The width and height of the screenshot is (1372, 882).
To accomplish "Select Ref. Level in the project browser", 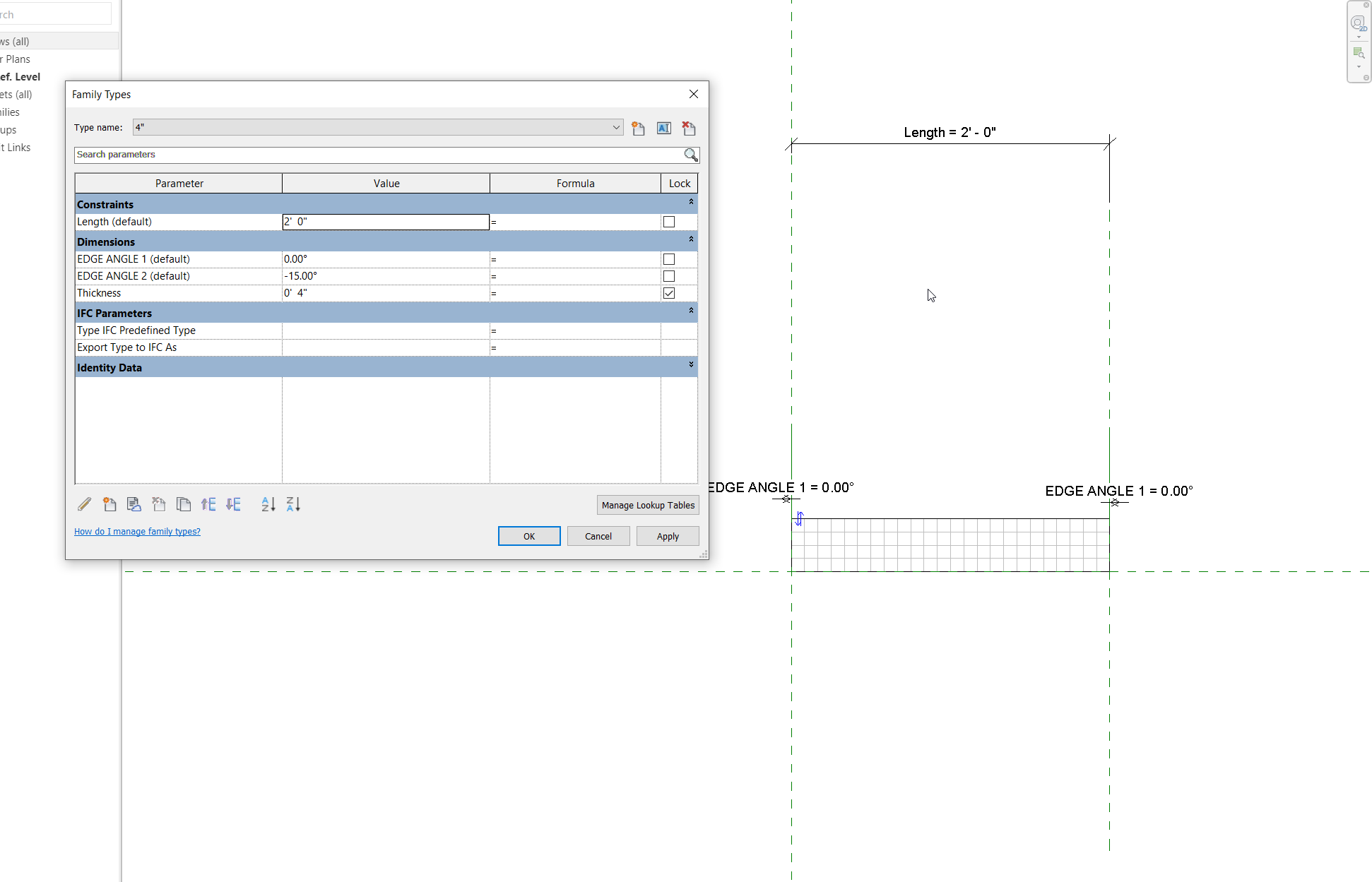I will (20, 77).
